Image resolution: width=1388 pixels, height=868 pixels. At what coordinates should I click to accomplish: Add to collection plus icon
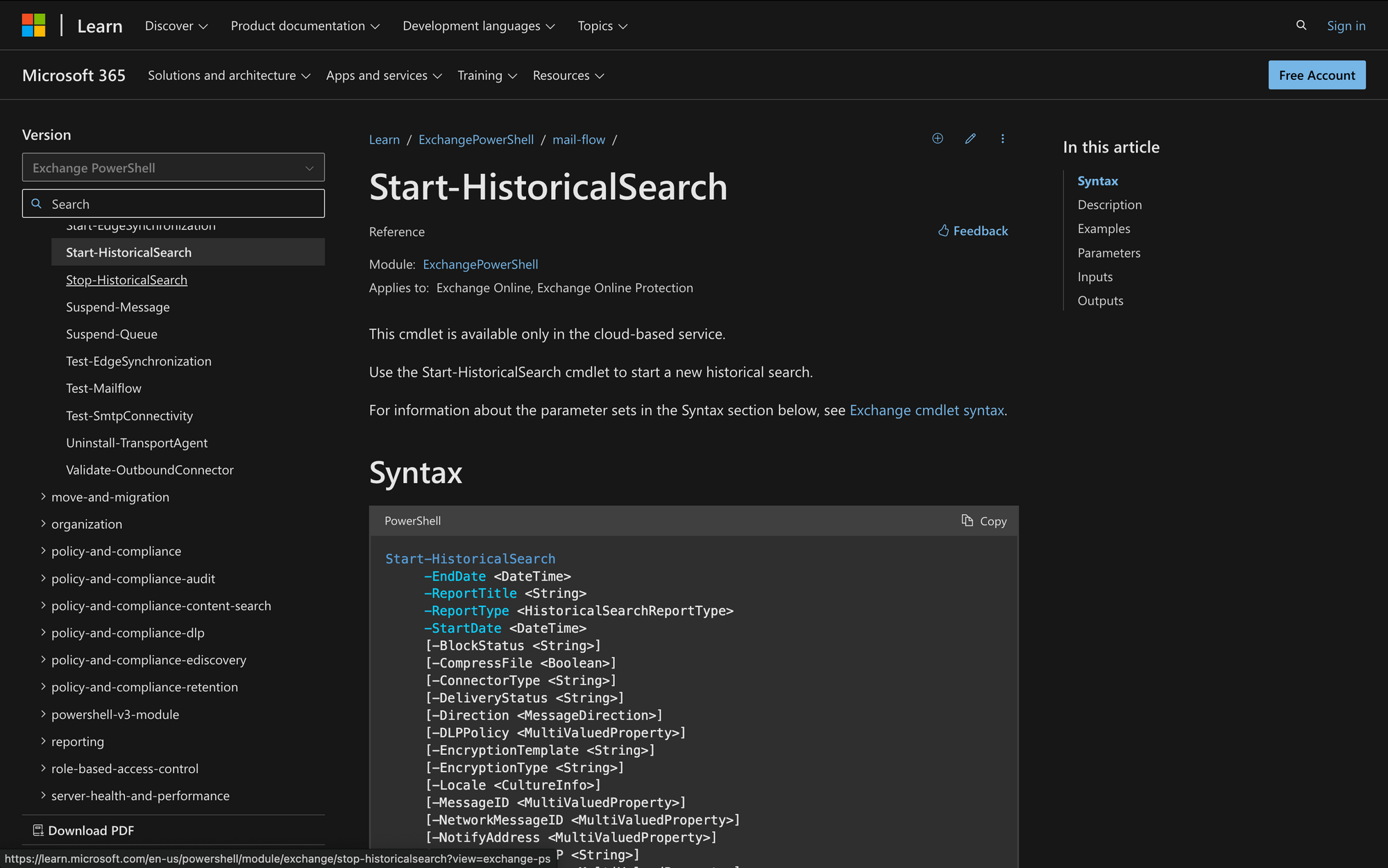click(938, 139)
